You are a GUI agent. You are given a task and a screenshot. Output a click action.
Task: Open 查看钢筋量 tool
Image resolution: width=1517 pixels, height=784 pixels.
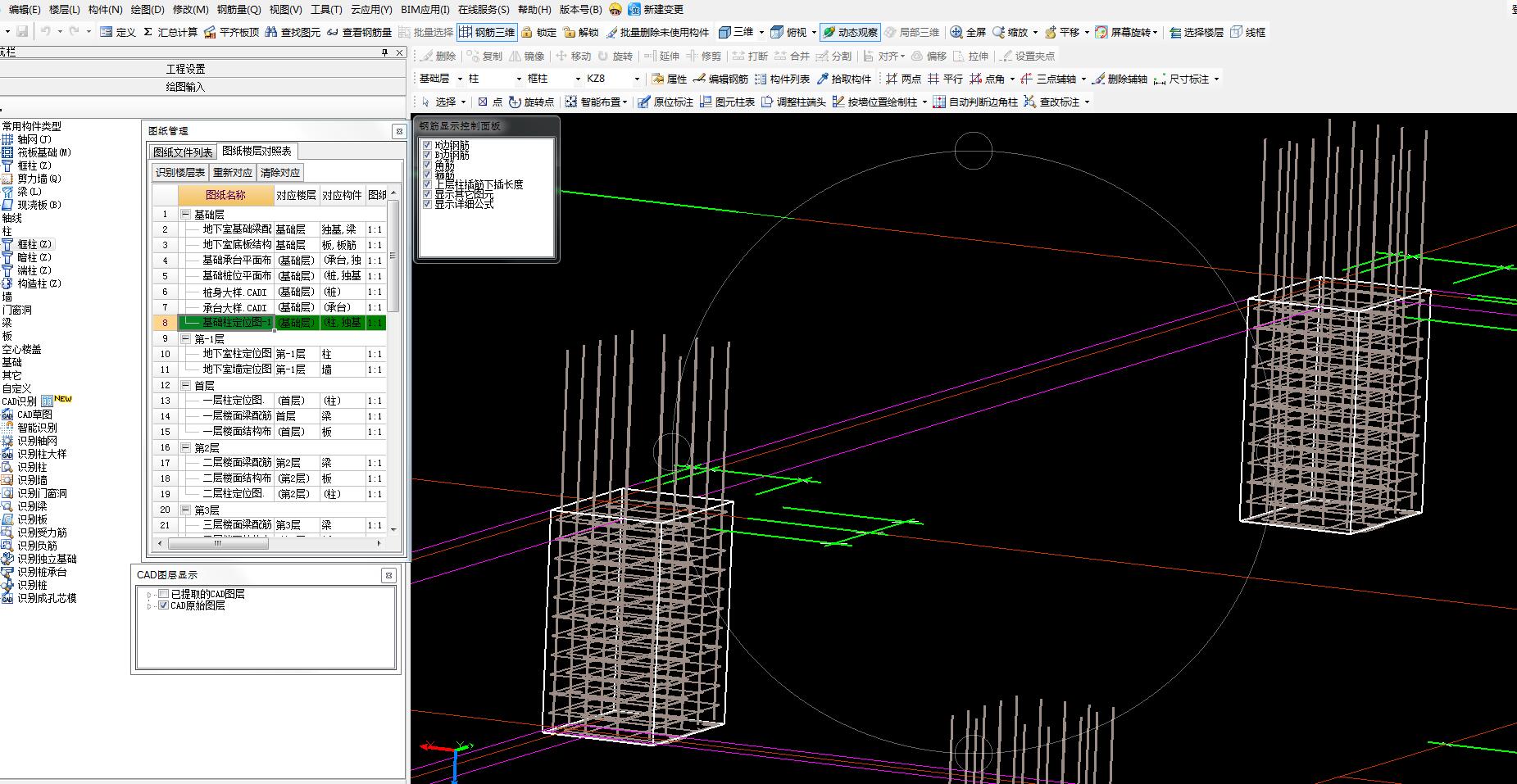(358, 32)
